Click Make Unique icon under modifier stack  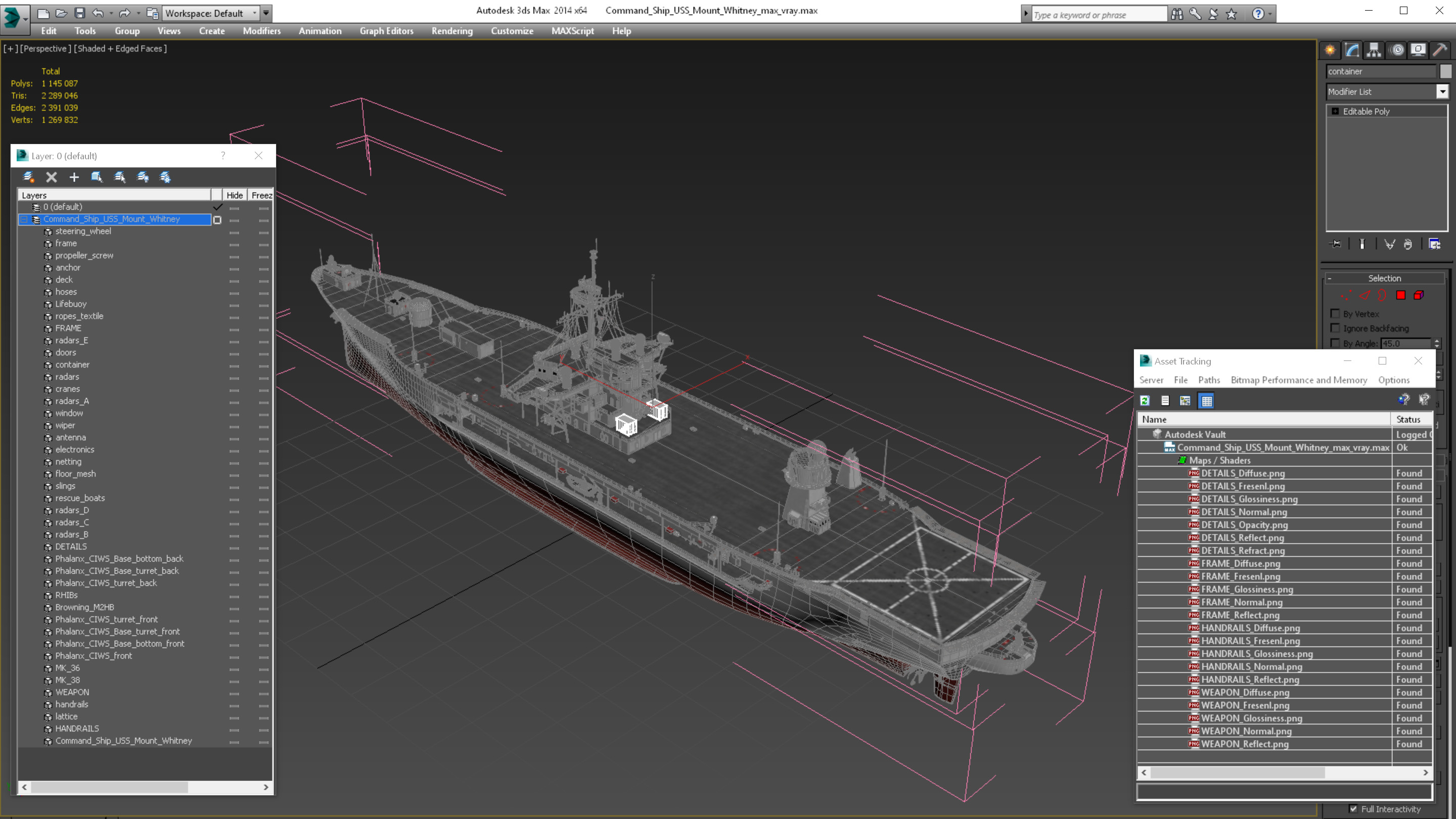click(1389, 244)
